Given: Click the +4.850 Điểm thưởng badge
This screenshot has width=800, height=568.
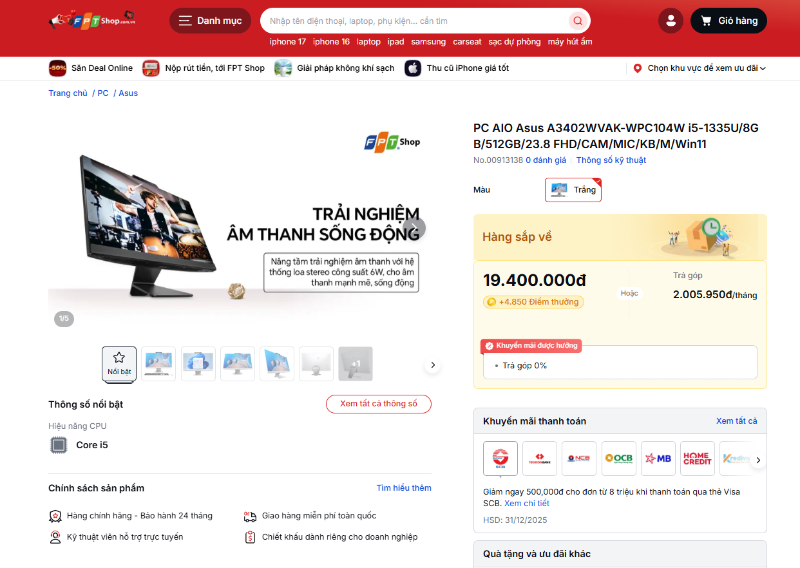Looking at the screenshot, I should pos(533,302).
